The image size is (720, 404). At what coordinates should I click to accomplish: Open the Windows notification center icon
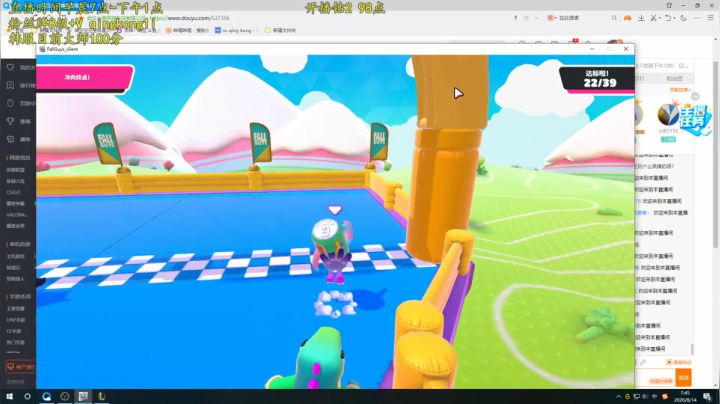coord(708,396)
